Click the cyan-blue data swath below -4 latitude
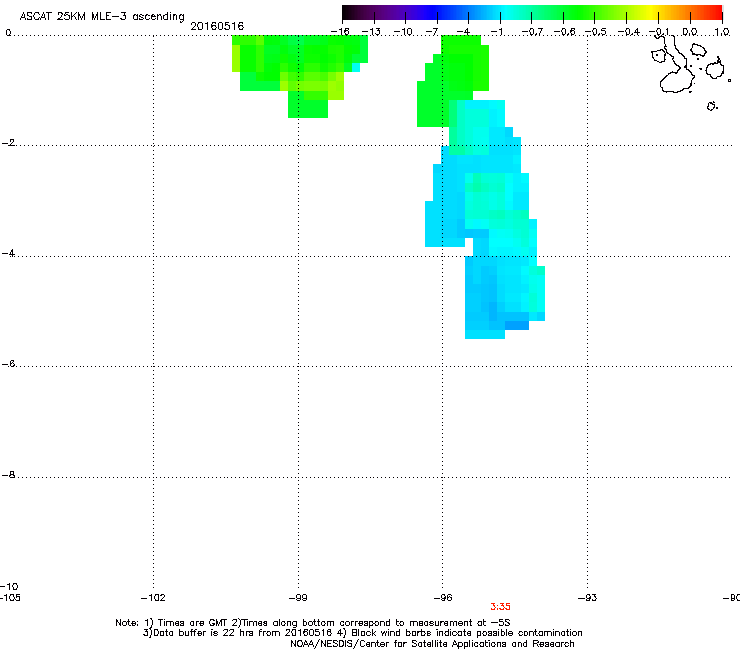This screenshot has width=740, height=650. coord(503,295)
